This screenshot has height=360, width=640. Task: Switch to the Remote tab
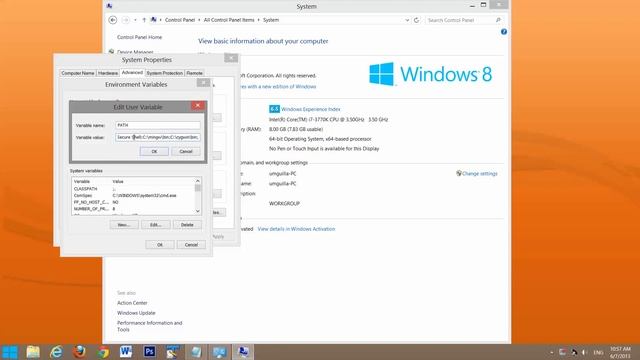[x=194, y=73]
